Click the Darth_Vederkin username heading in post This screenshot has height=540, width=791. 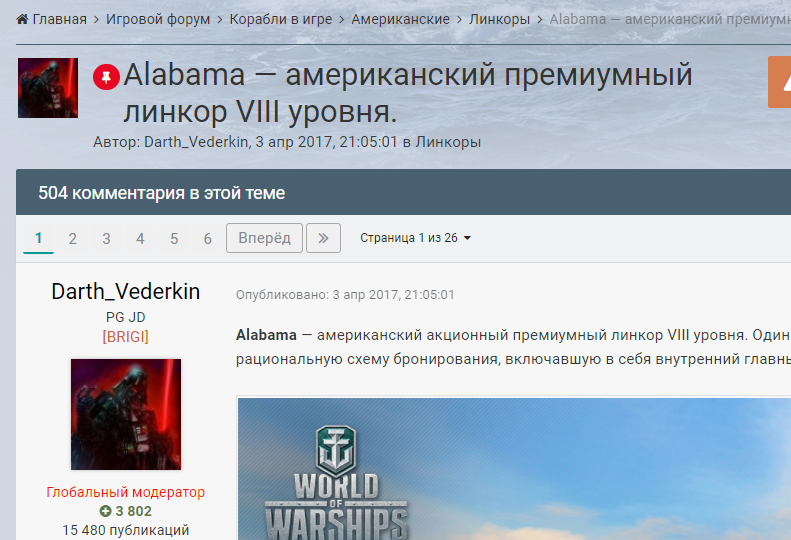pyautogui.click(x=125, y=291)
